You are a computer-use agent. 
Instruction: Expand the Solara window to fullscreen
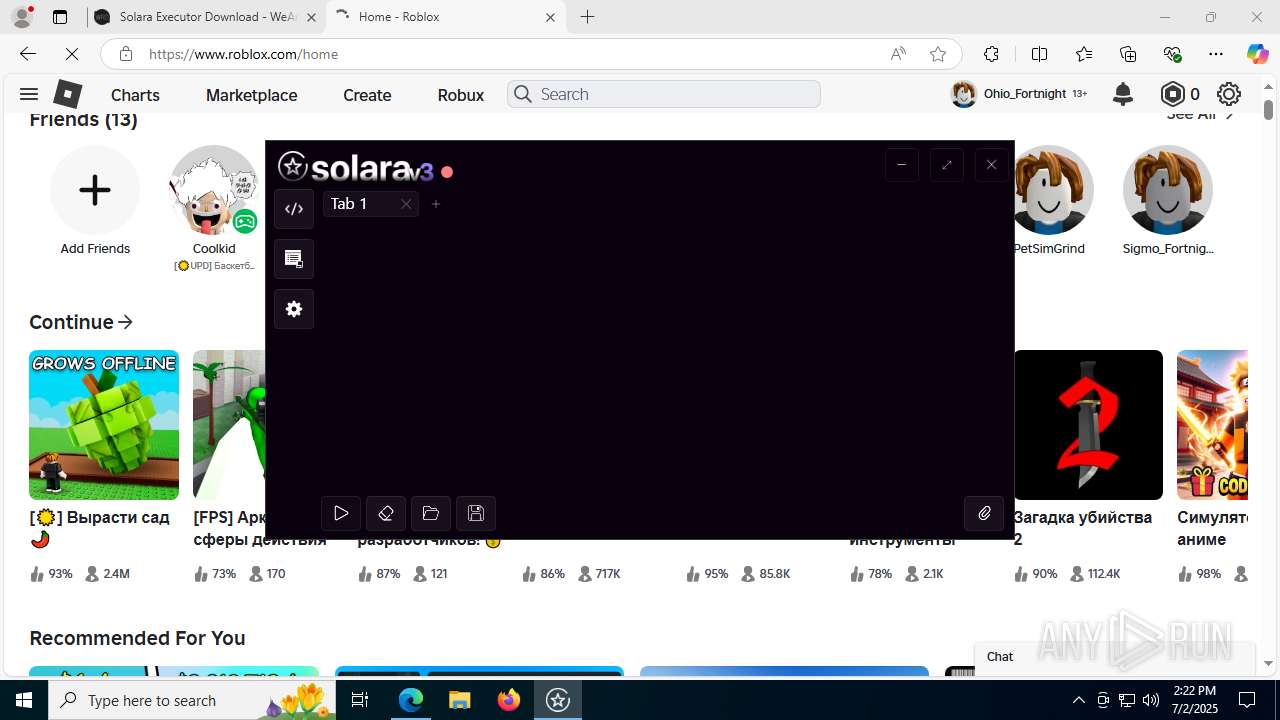pyautogui.click(x=946, y=165)
